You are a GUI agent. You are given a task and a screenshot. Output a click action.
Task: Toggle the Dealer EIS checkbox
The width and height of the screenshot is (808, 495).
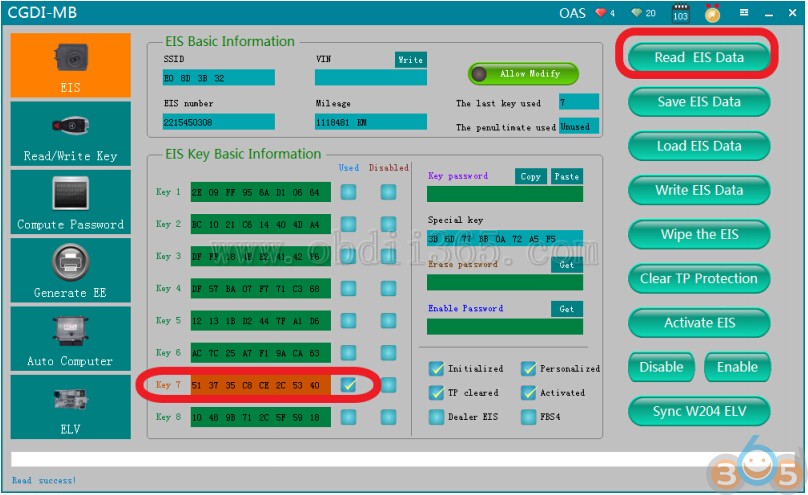[436, 417]
